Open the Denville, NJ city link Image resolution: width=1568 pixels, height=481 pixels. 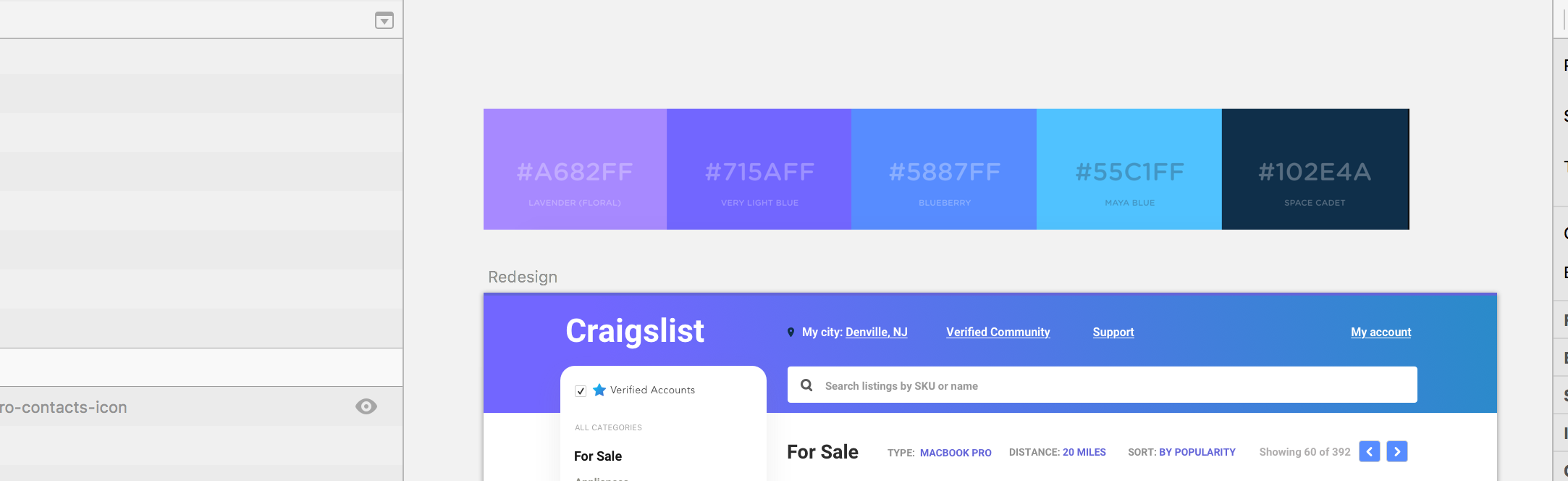[x=876, y=332]
